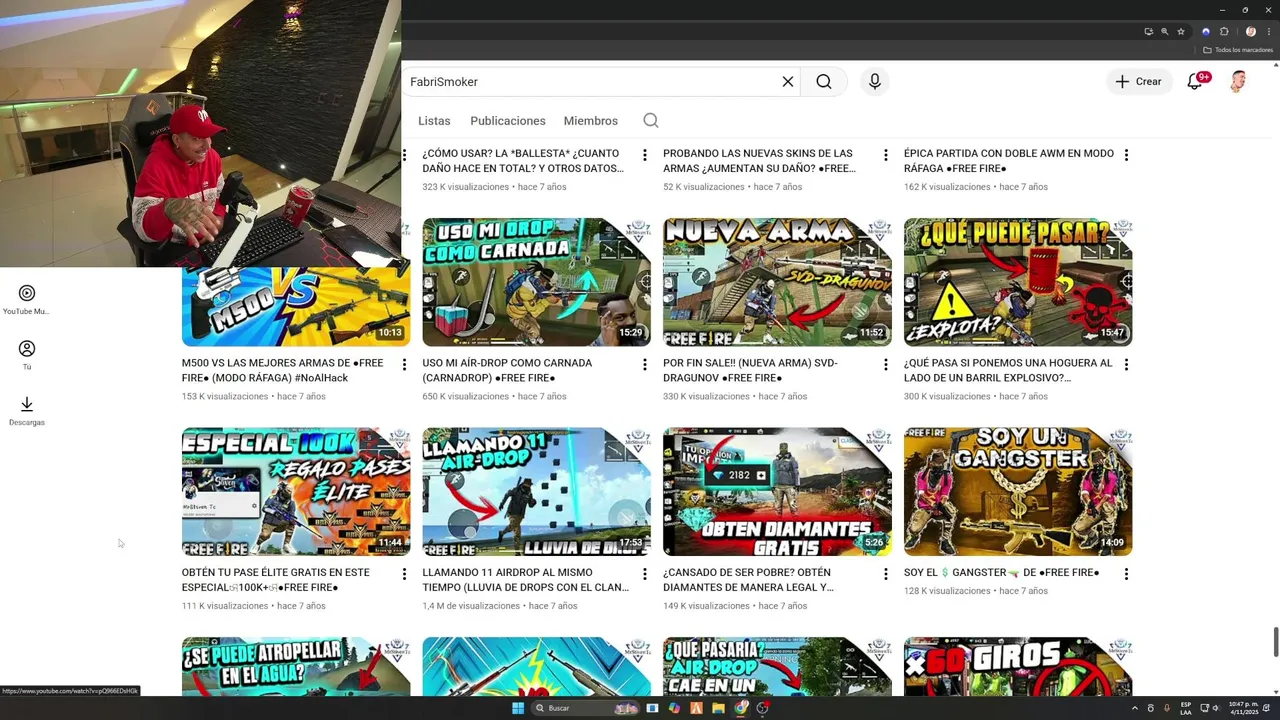Screen dimensions: 1280x720
Task: Open options for SOY EL GANGSTER video
Action: (1127, 574)
